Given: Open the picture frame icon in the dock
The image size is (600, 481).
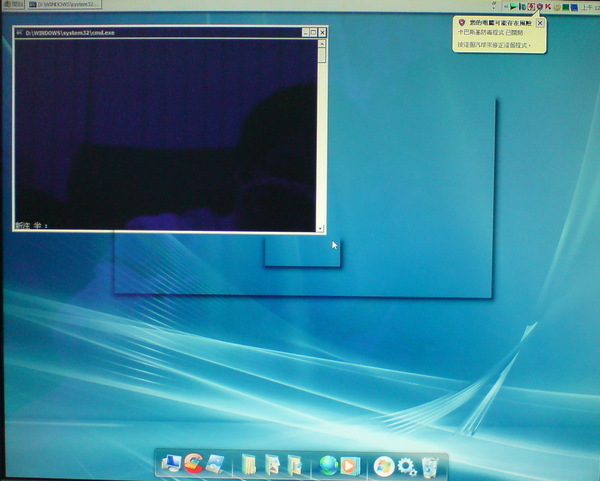Looking at the screenshot, I should [x=215, y=464].
